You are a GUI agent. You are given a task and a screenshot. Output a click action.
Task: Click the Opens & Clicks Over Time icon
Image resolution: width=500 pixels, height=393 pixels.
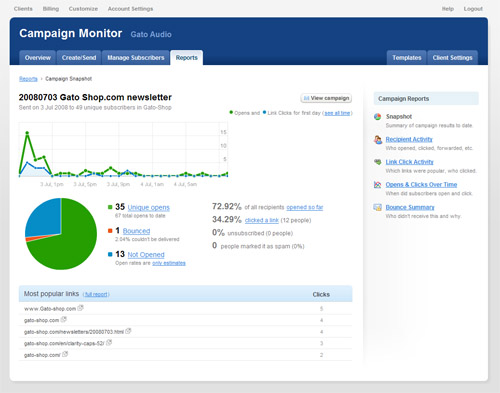point(377,184)
